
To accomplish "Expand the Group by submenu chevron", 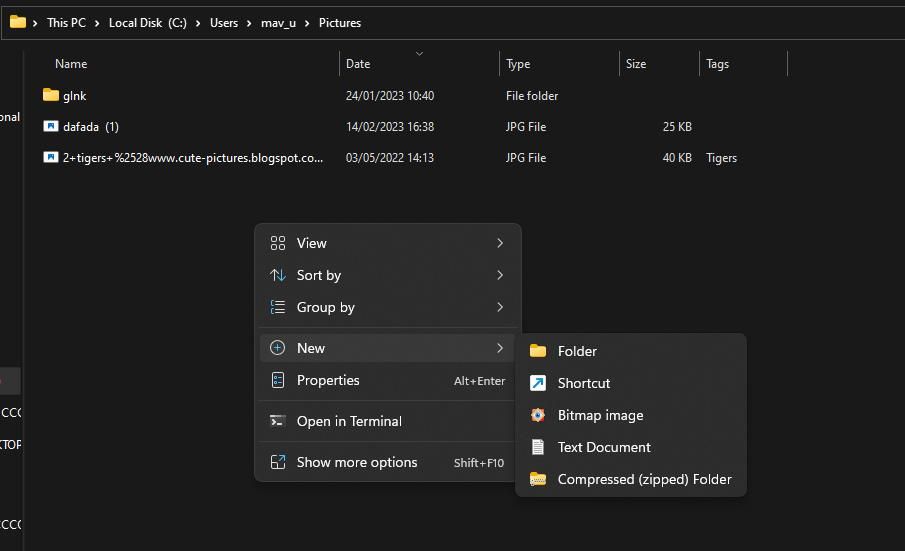I will [x=500, y=307].
